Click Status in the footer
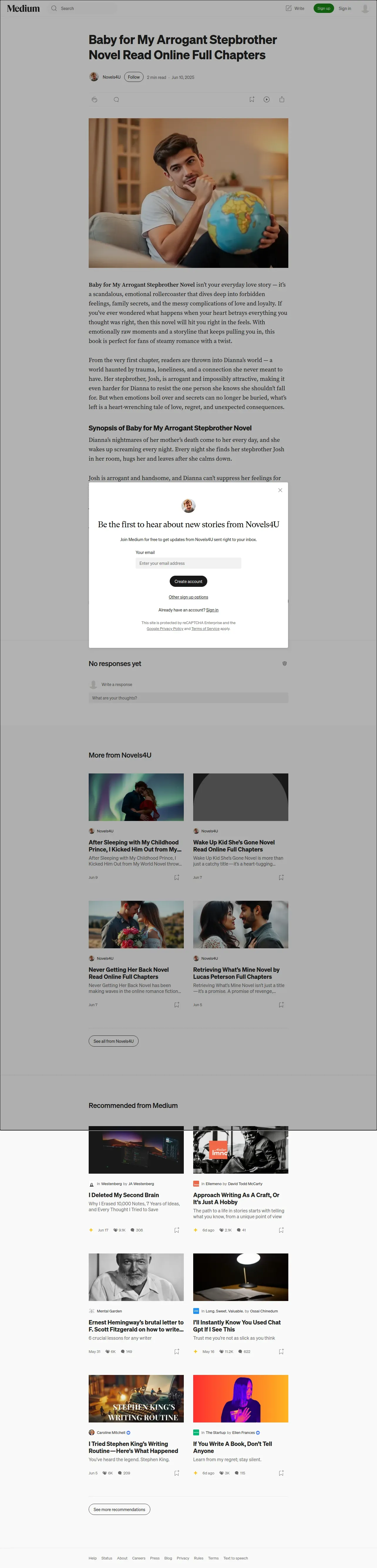 (x=107, y=1558)
